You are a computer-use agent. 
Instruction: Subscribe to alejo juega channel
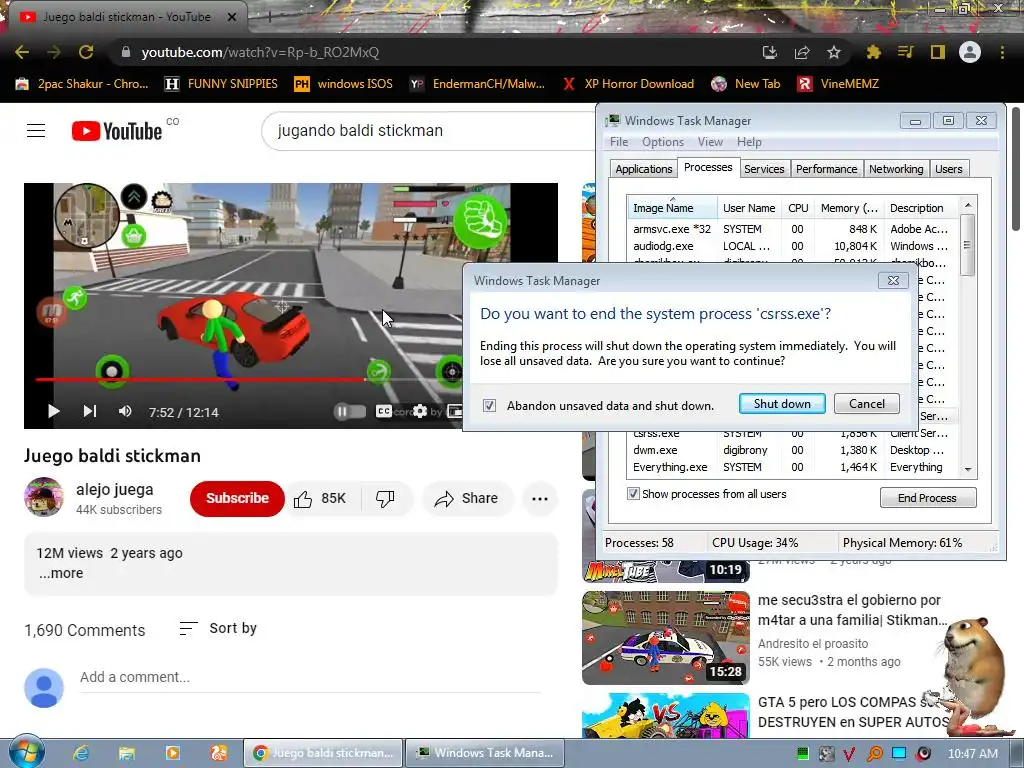(x=237, y=498)
